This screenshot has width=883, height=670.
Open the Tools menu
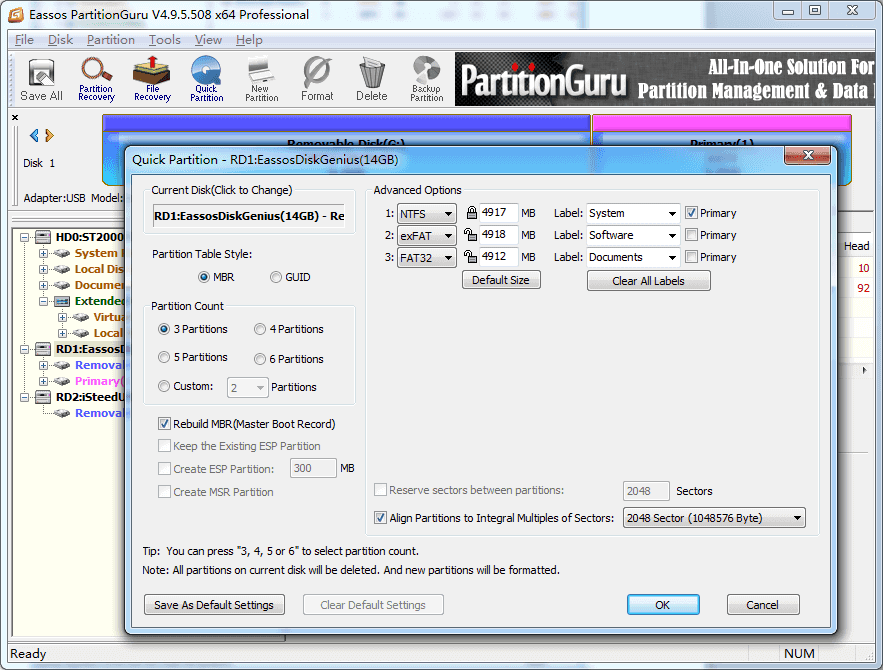tap(164, 40)
